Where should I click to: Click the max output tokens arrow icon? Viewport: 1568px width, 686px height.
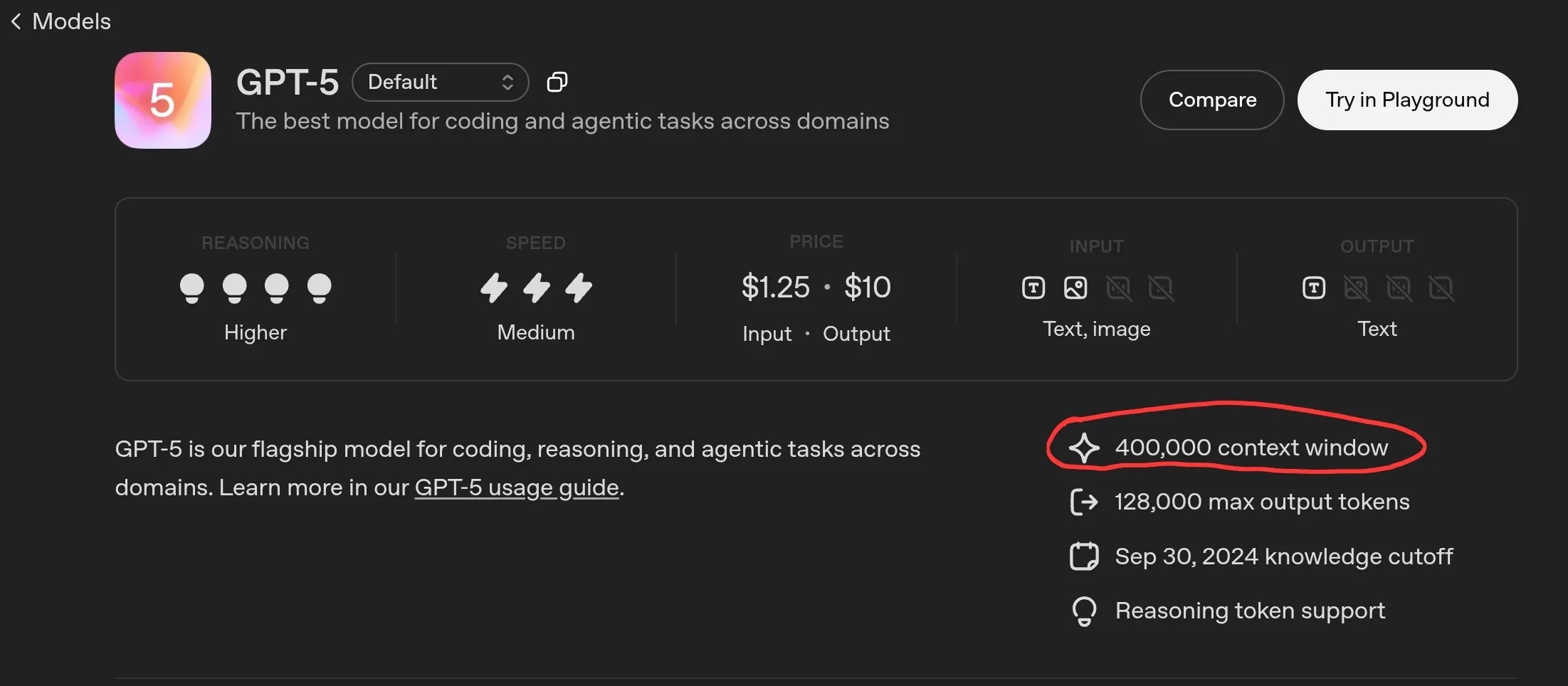point(1084,502)
